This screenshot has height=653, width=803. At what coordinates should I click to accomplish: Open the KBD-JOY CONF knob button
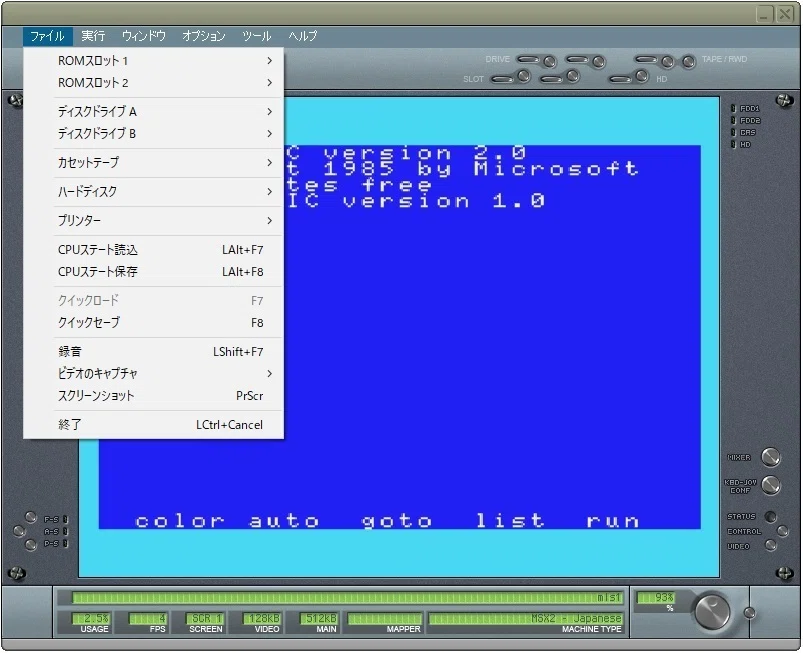pos(770,485)
